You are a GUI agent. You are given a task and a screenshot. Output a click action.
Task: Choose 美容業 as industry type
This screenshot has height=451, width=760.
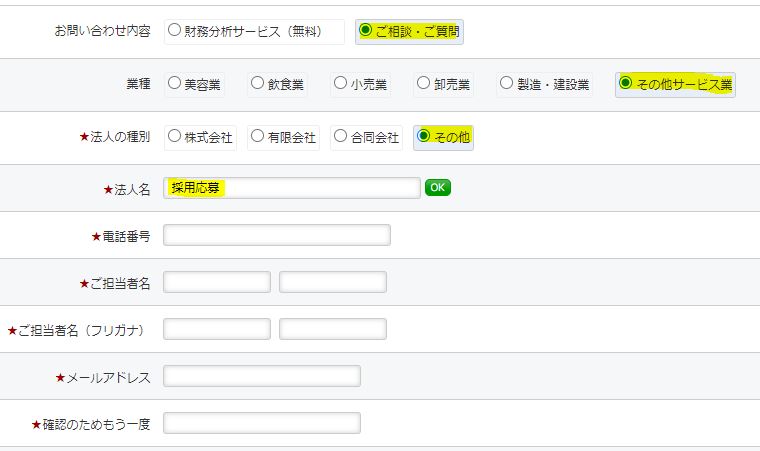coord(175,83)
